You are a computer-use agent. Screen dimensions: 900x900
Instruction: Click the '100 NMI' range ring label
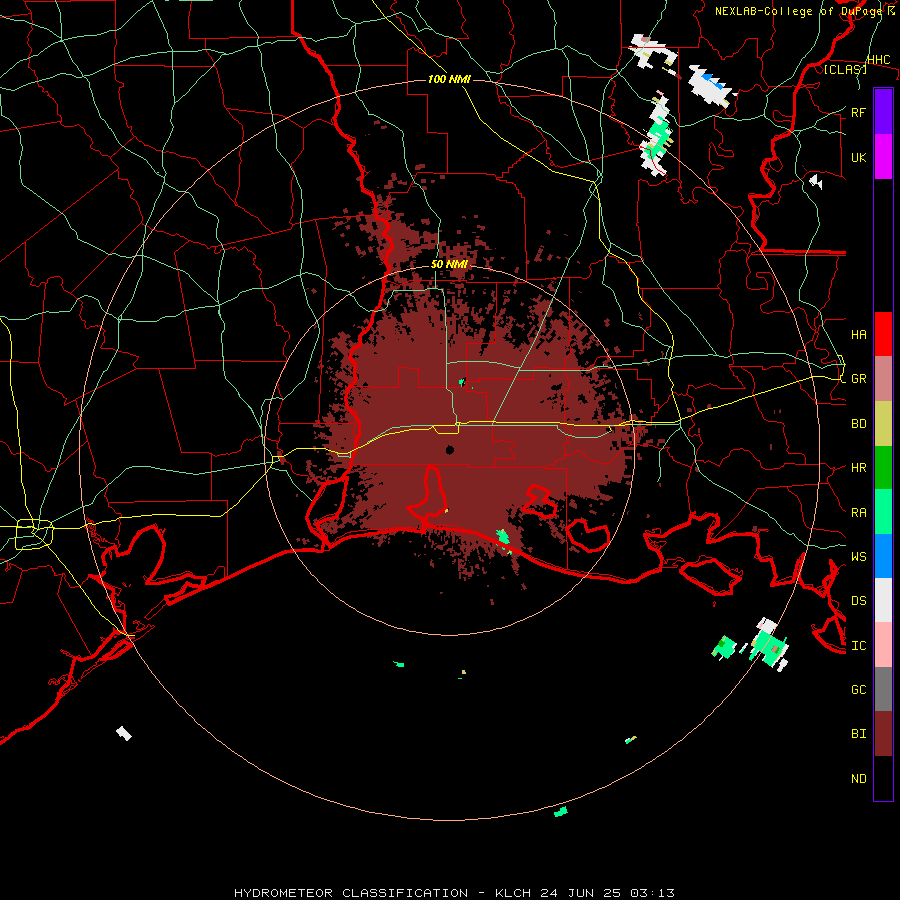(x=449, y=79)
